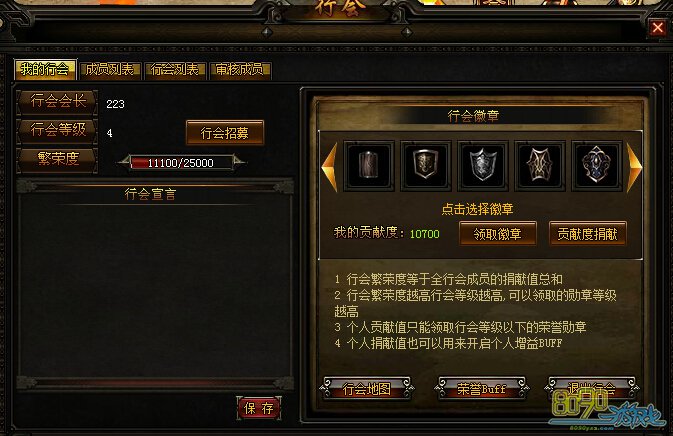Screen dimensions: 673x436
Task: Open the 行会列表 tab
Action: pyautogui.click(x=175, y=70)
